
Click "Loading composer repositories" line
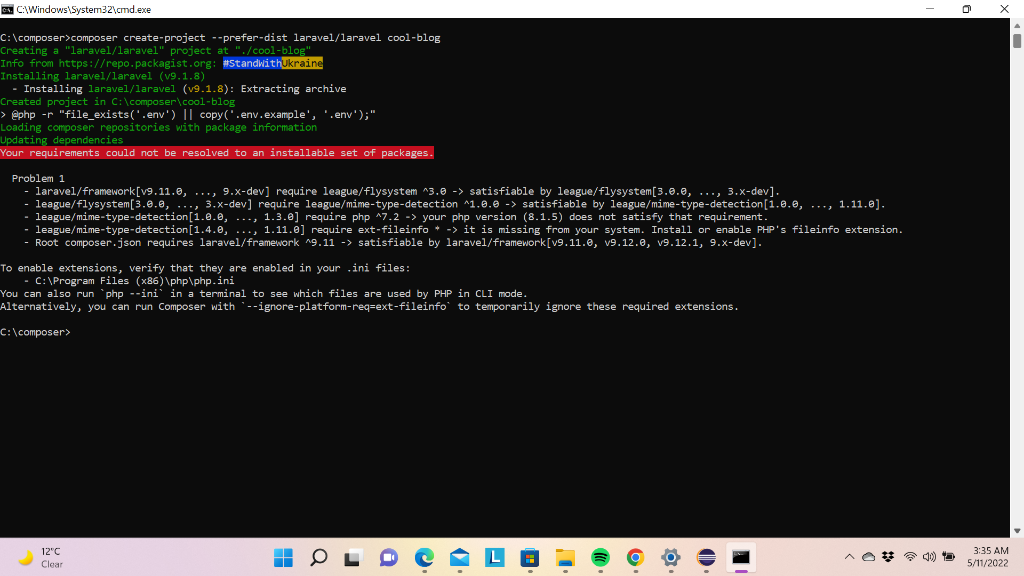159,127
